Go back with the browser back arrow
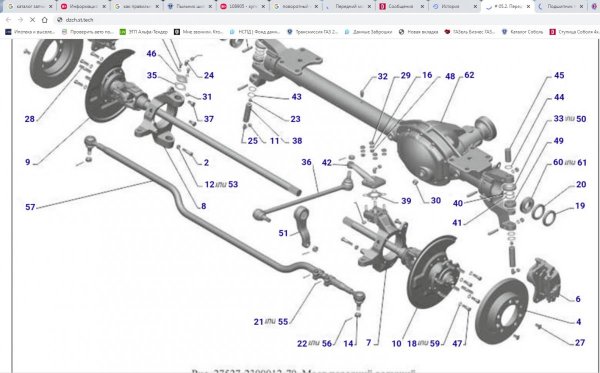The height and width of the screenshot is (373, 600). point(8,20)
